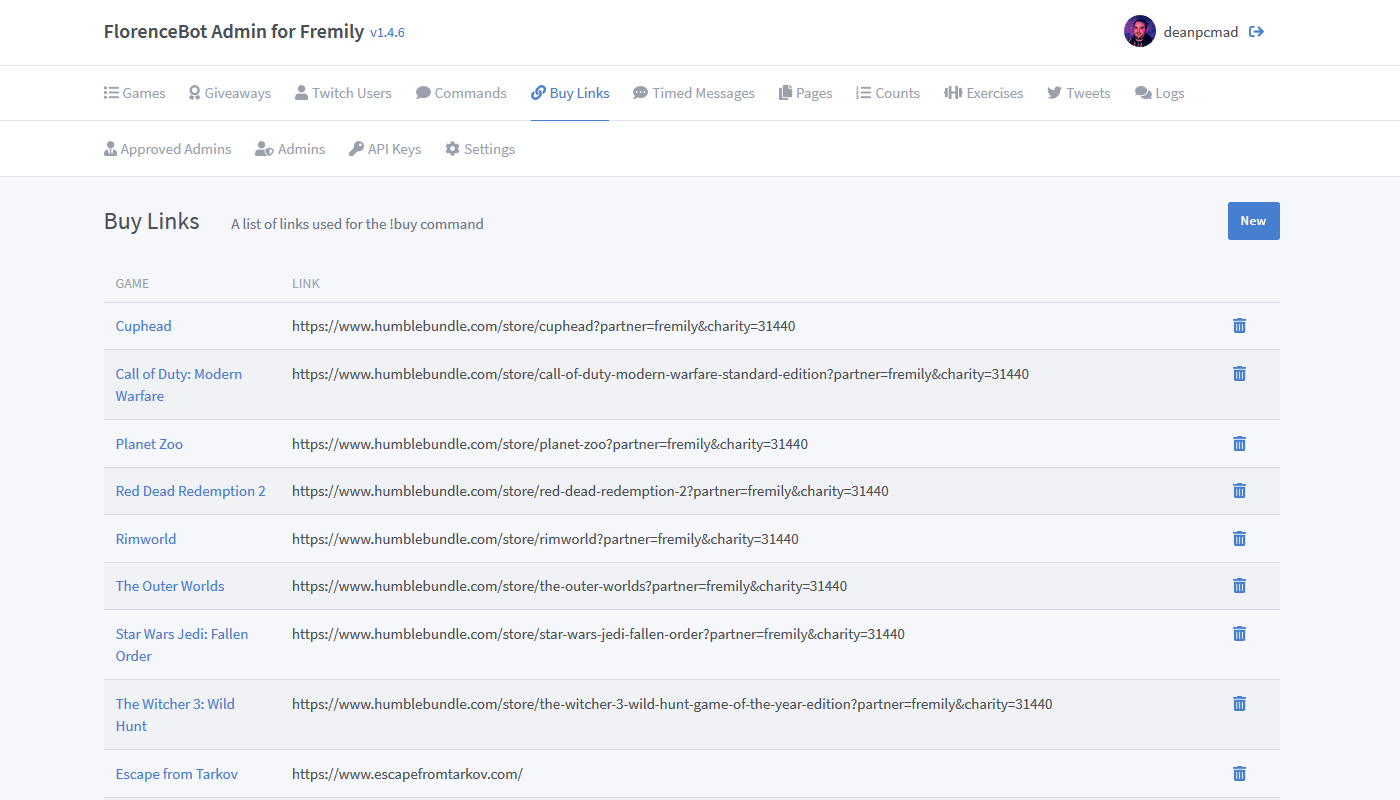Delete the Rimworld buy link
The width and height of the screenshot is (1400, 800).
pyautogui.click(x=1239, y=539)
